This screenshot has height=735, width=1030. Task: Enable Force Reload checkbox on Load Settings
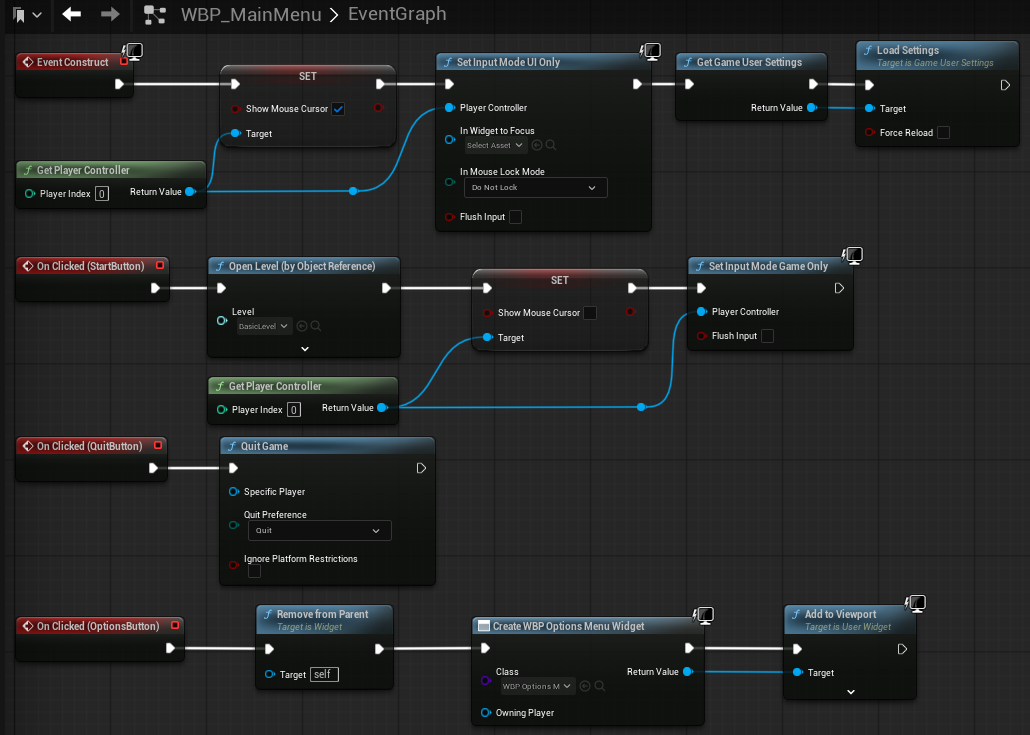pos(943,133)
